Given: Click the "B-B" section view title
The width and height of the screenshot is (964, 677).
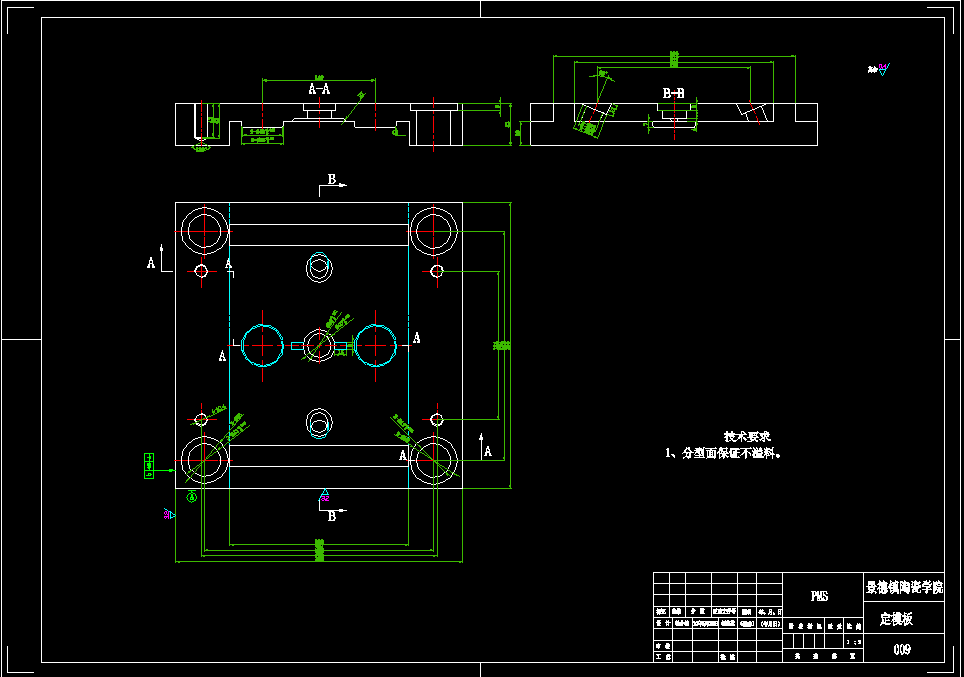Looking at the screenshot, I should [x=673, y=93].
